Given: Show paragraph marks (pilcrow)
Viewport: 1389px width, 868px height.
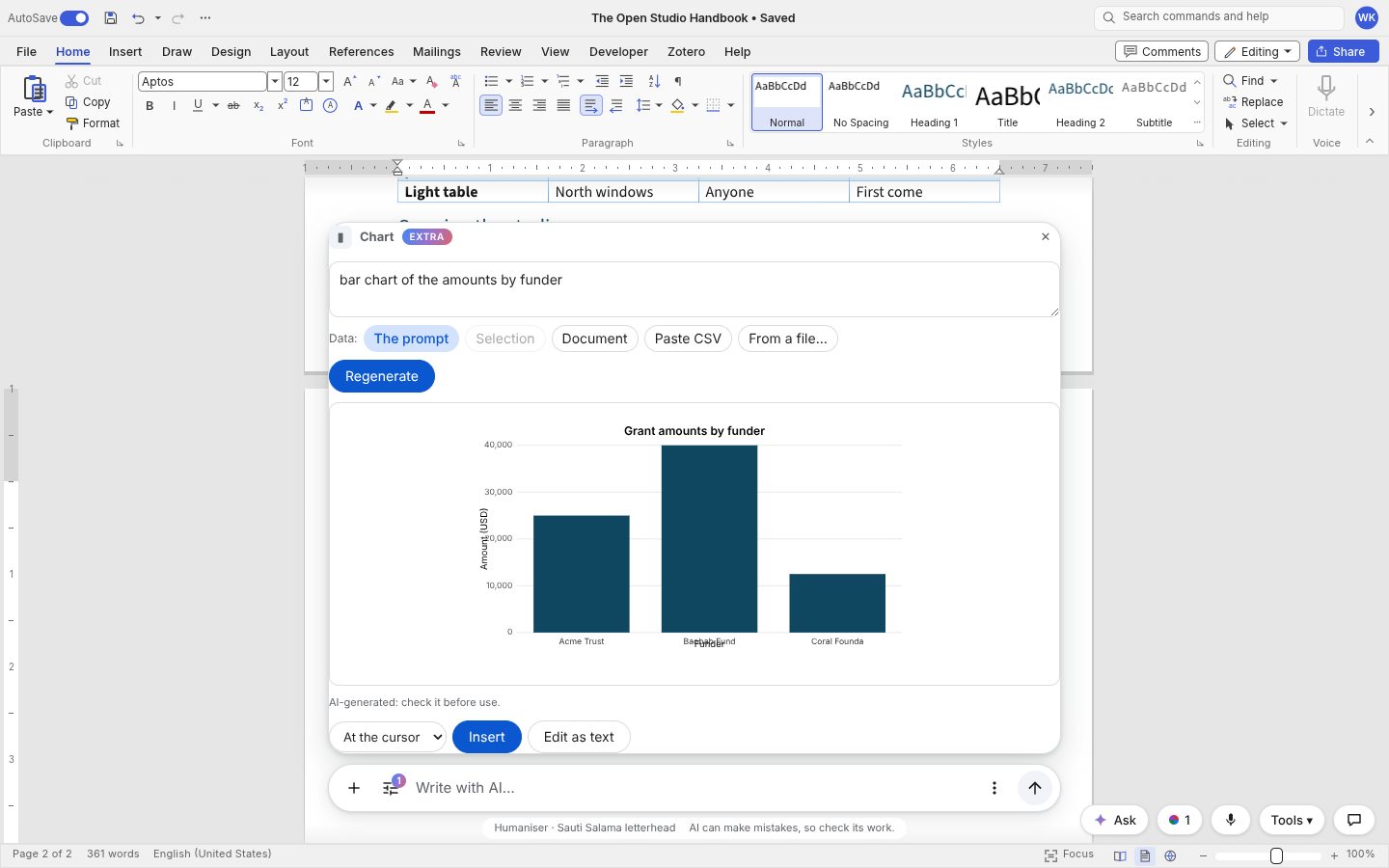Looking at the screenshot, I should [678, 81].
